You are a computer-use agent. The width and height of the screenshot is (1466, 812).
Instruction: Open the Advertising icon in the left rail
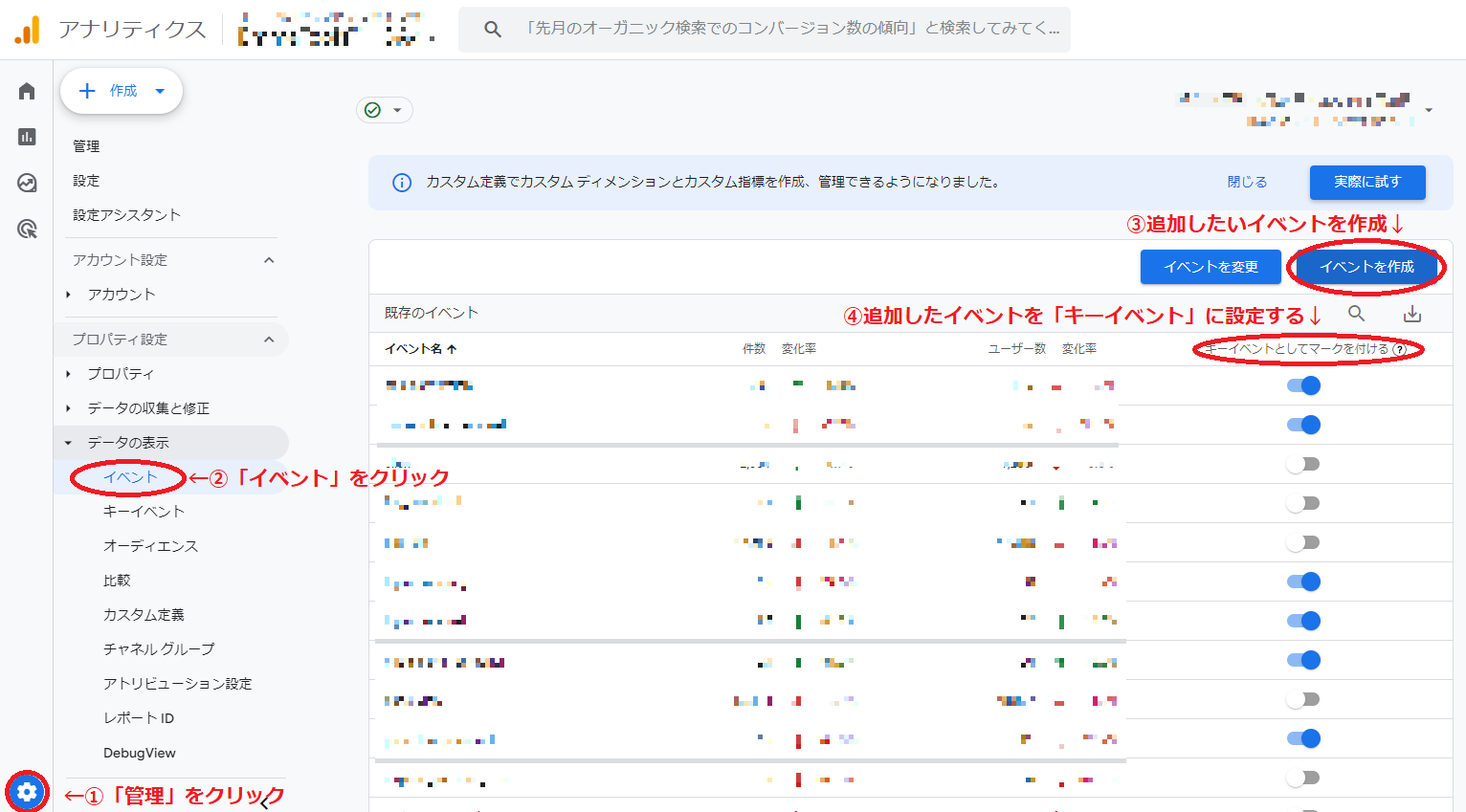27,229
